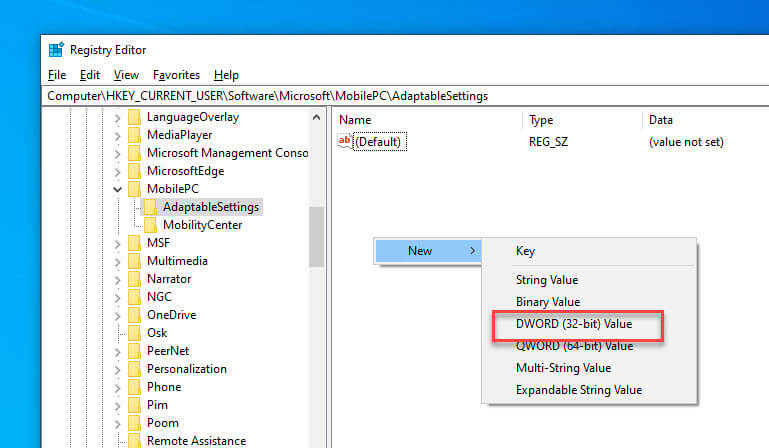Click the NGC folder icon

click(134, 297)
